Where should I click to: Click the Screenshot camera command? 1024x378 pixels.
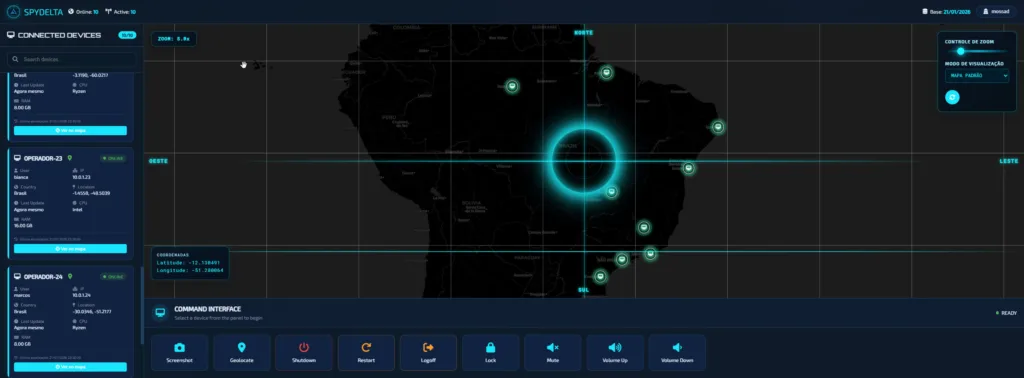pos(179,353)
